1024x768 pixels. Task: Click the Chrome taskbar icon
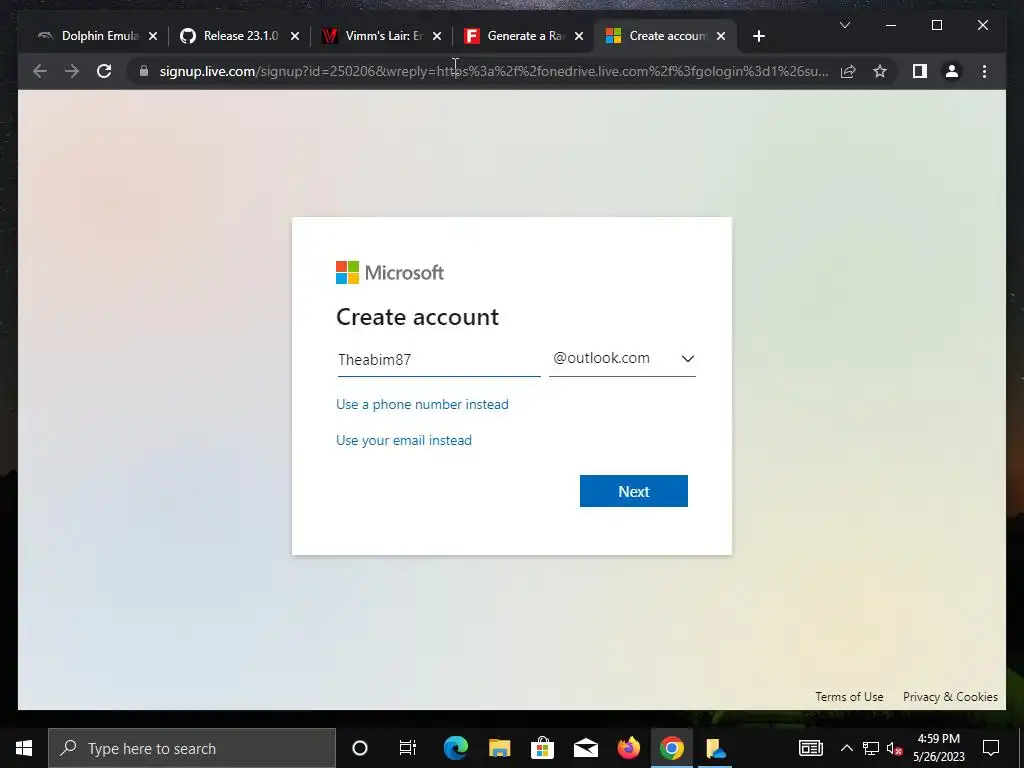pos(672,748)
